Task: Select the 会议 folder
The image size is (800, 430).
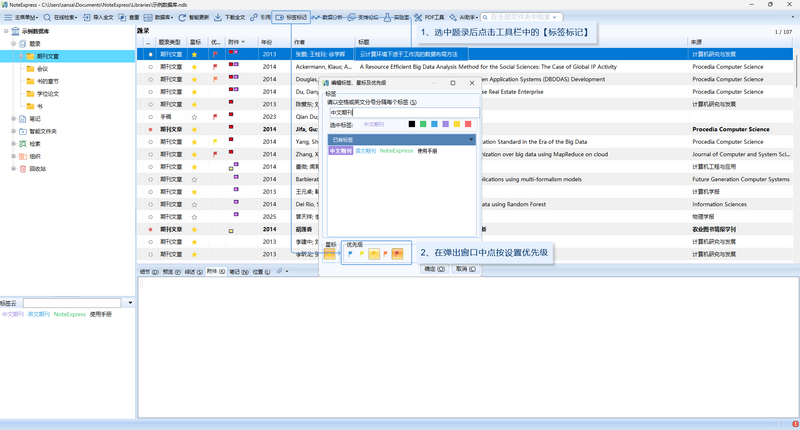Action: (x=42, y=69)
